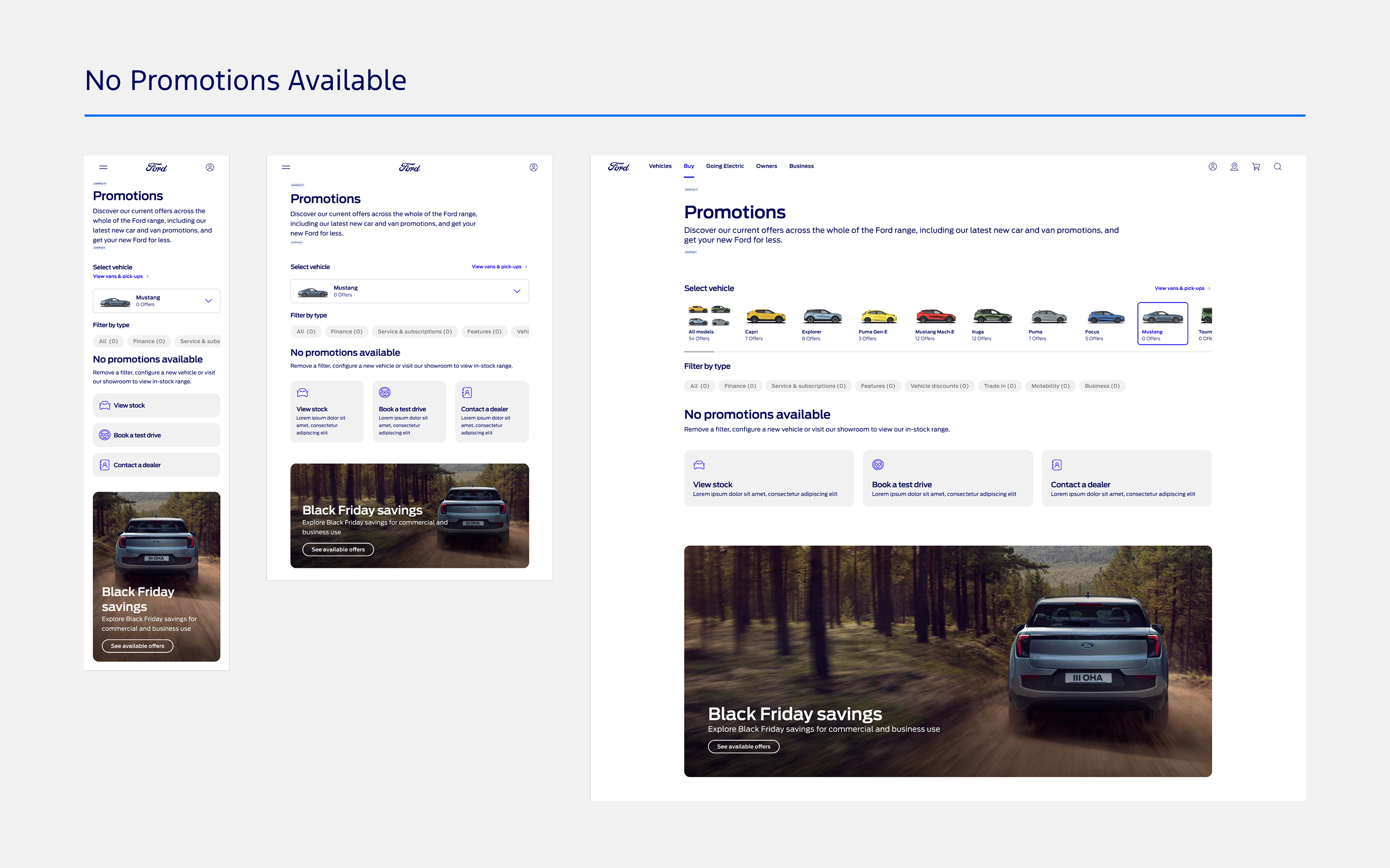The image size is (1390, 868).
Task: Open account profile icon in tablet layout
Action: [533, 167]
